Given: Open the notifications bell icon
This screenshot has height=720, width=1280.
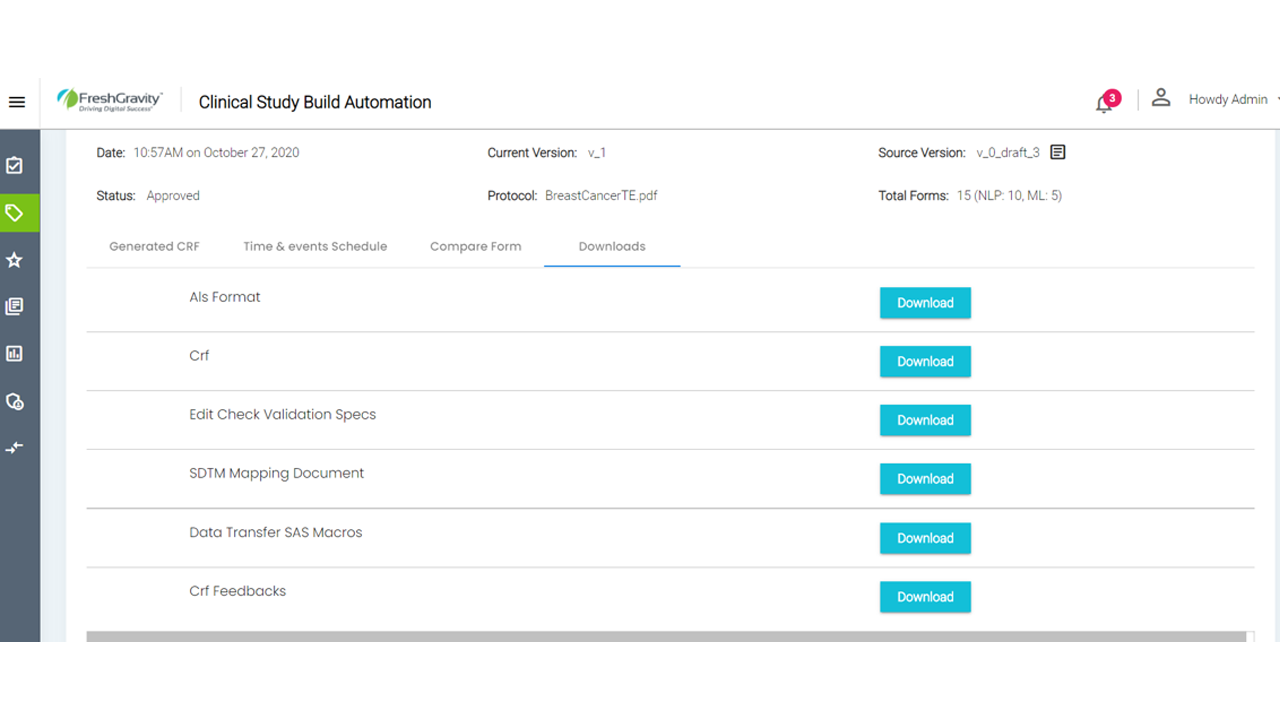Looking at the screenshot, I should [x=1105, y=102].
